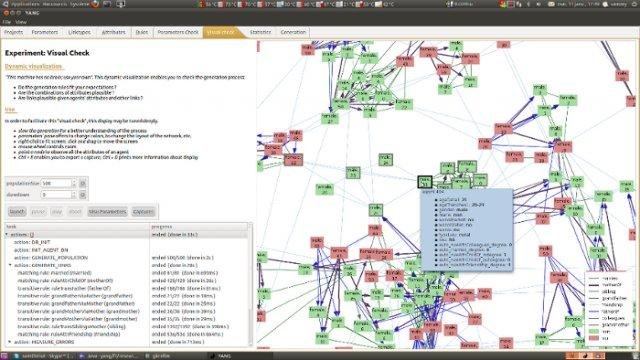Click the black-bordered selected male node

[x=424, y=182]
